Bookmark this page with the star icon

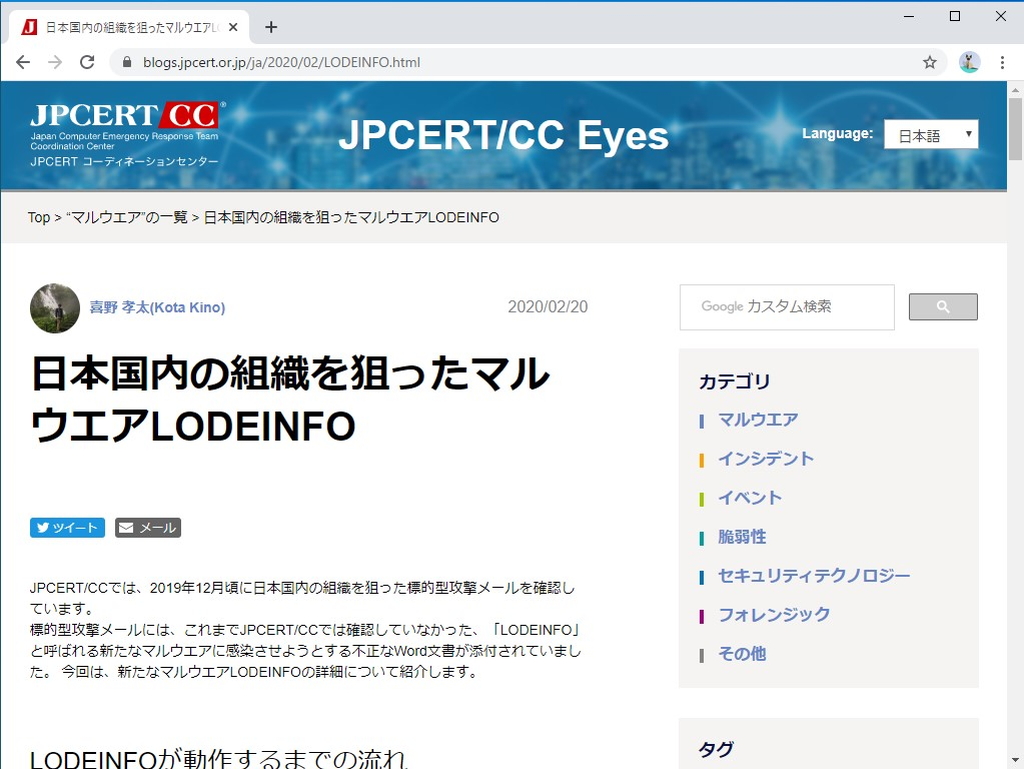click(930, 61)
